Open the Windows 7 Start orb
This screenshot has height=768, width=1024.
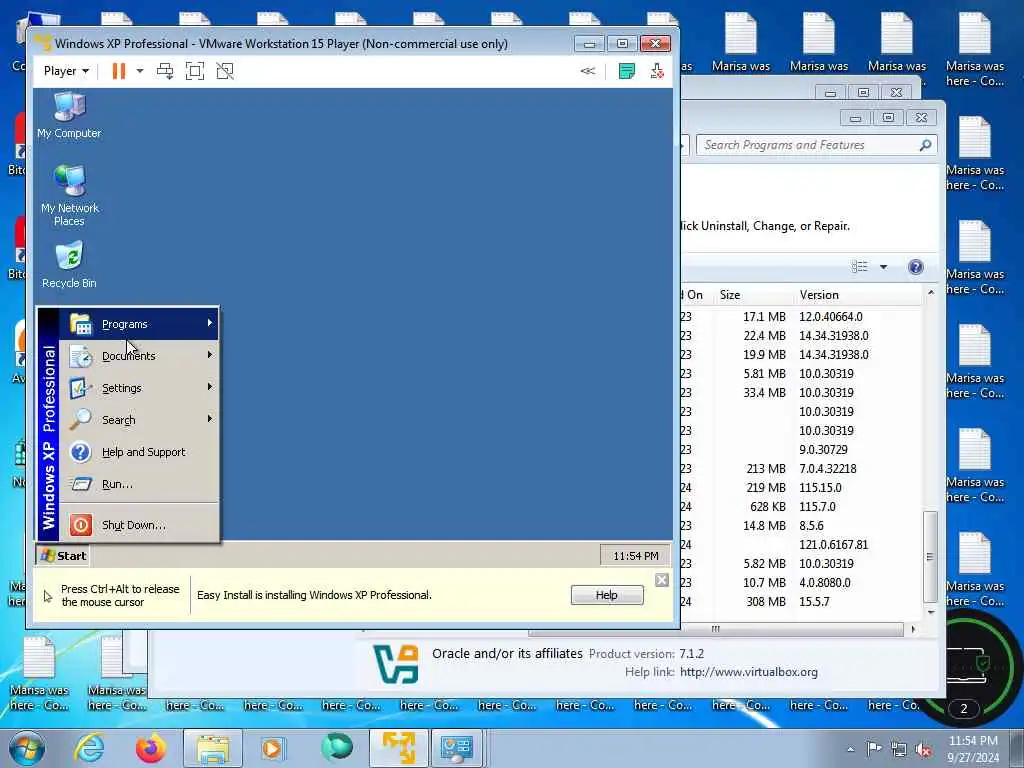coord(27,748)
